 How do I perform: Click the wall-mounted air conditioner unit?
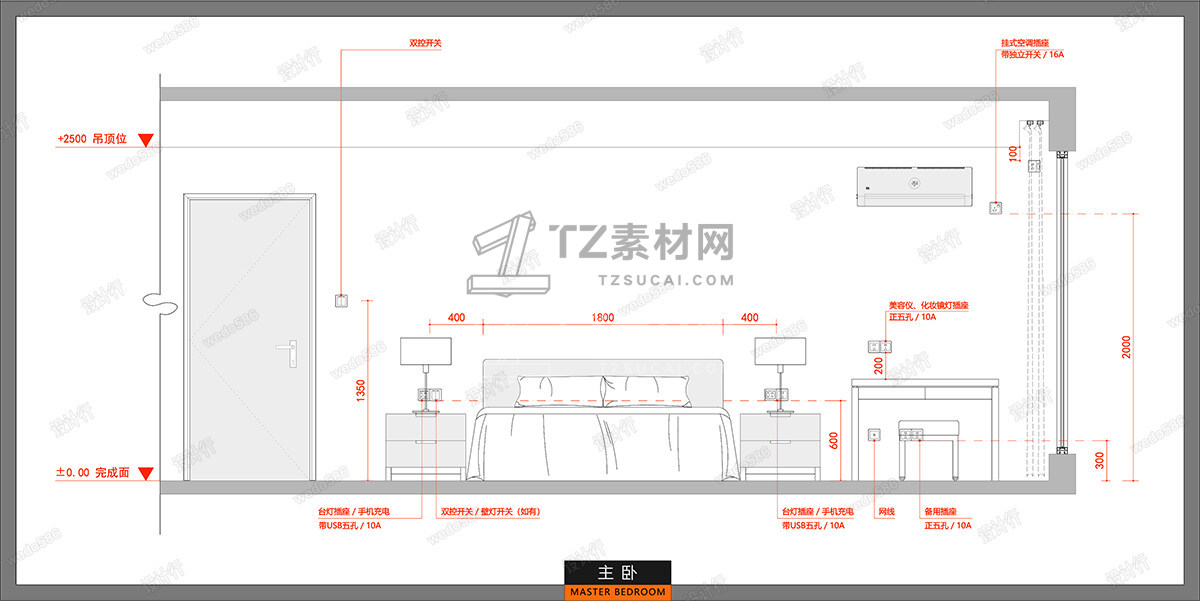[914, 185]
